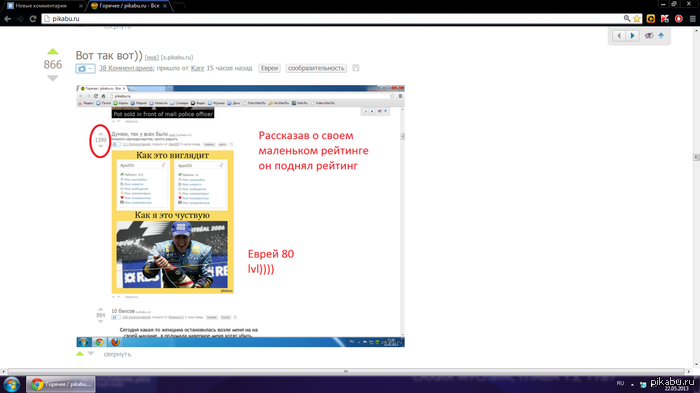Image resolution: width=700 pixels, height=393 pixels.
Task: Upvote the post with rating 866
Action: pos(53,51)
